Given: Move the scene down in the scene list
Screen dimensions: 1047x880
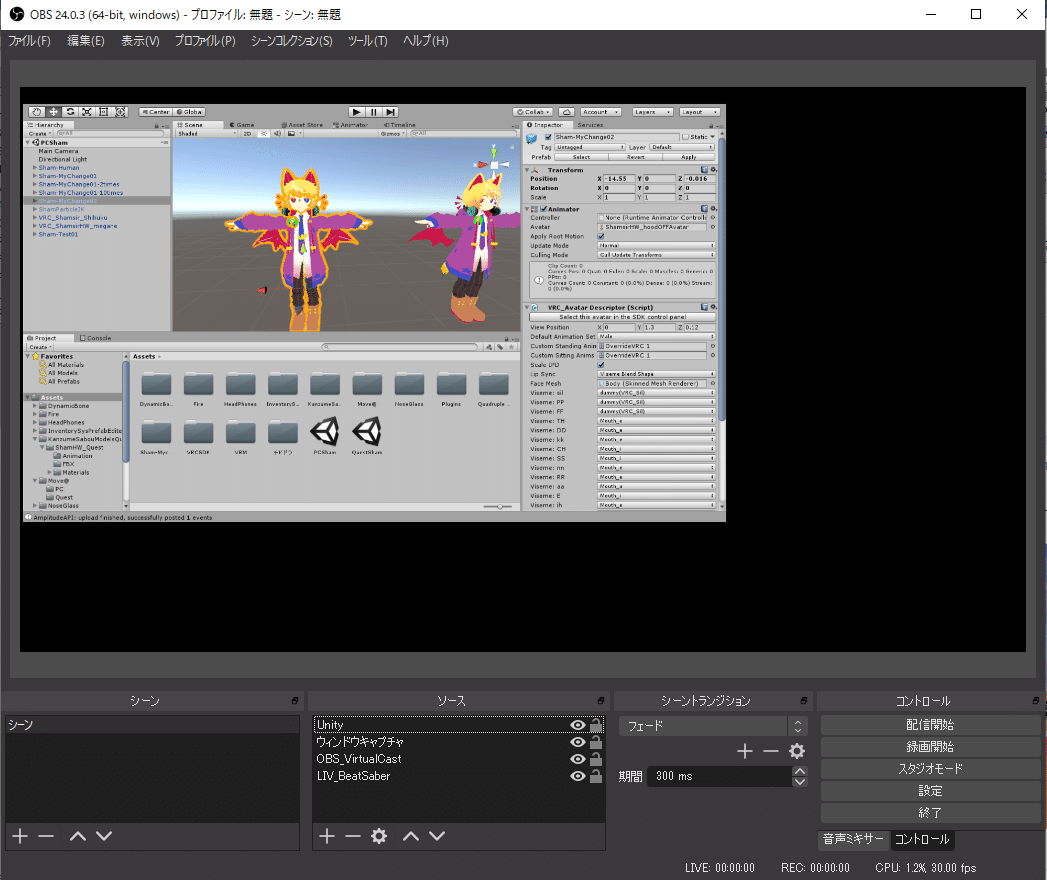Looking at the screenshot, I should tap(103, 836).
